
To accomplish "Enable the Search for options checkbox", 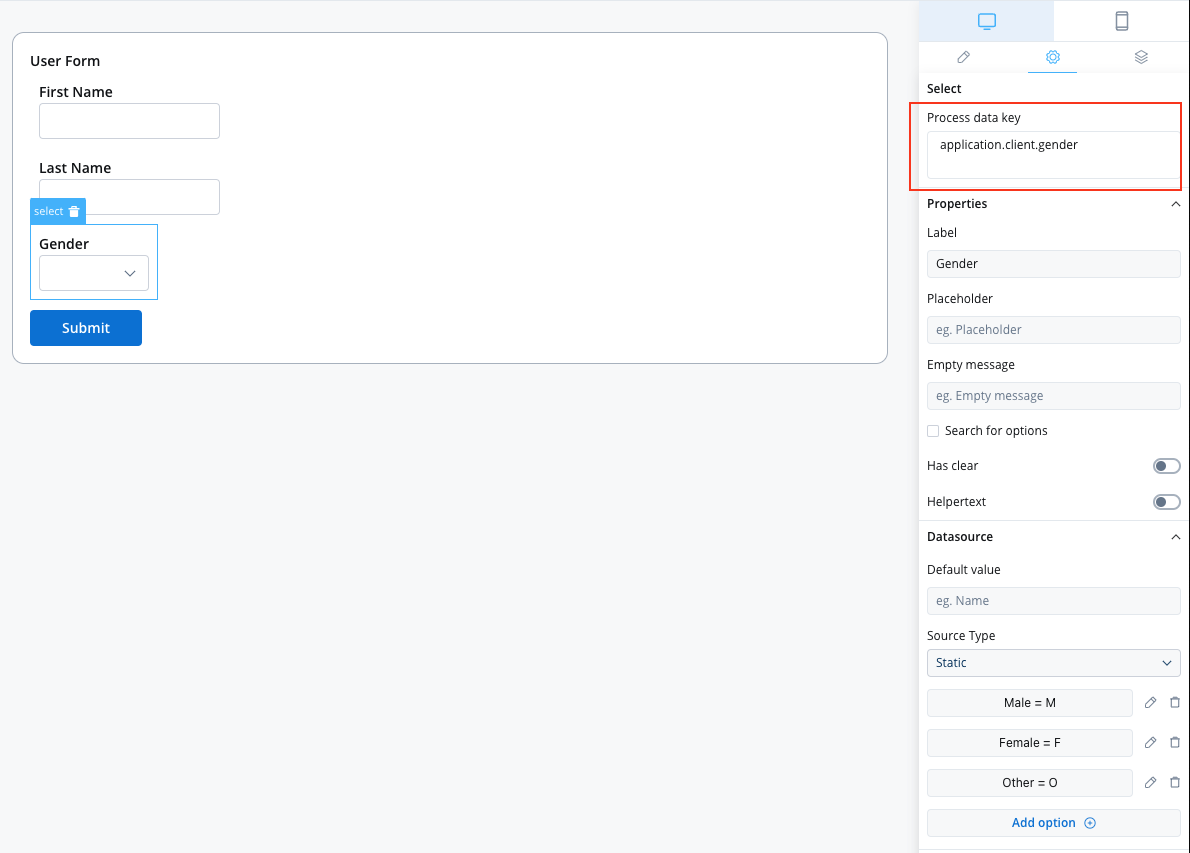I will [x=933, y=431].
